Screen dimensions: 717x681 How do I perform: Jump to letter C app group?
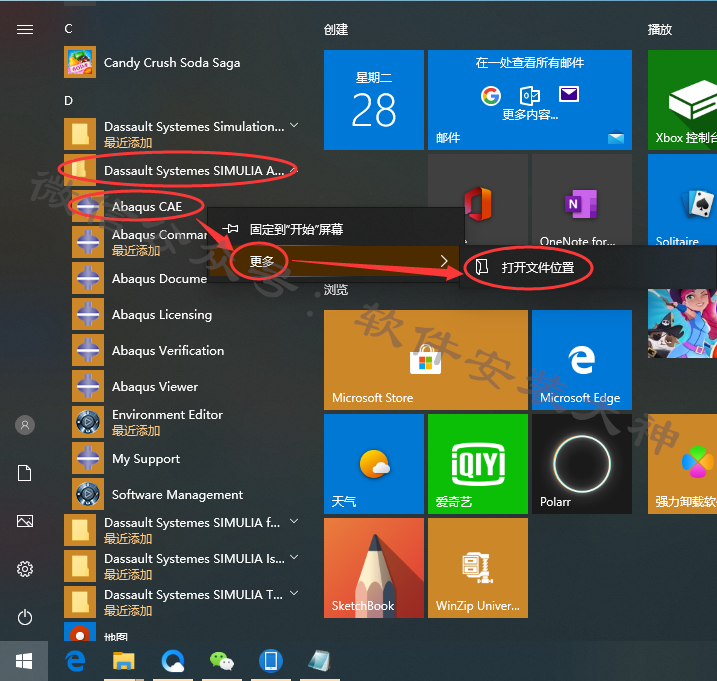[68, 29]
